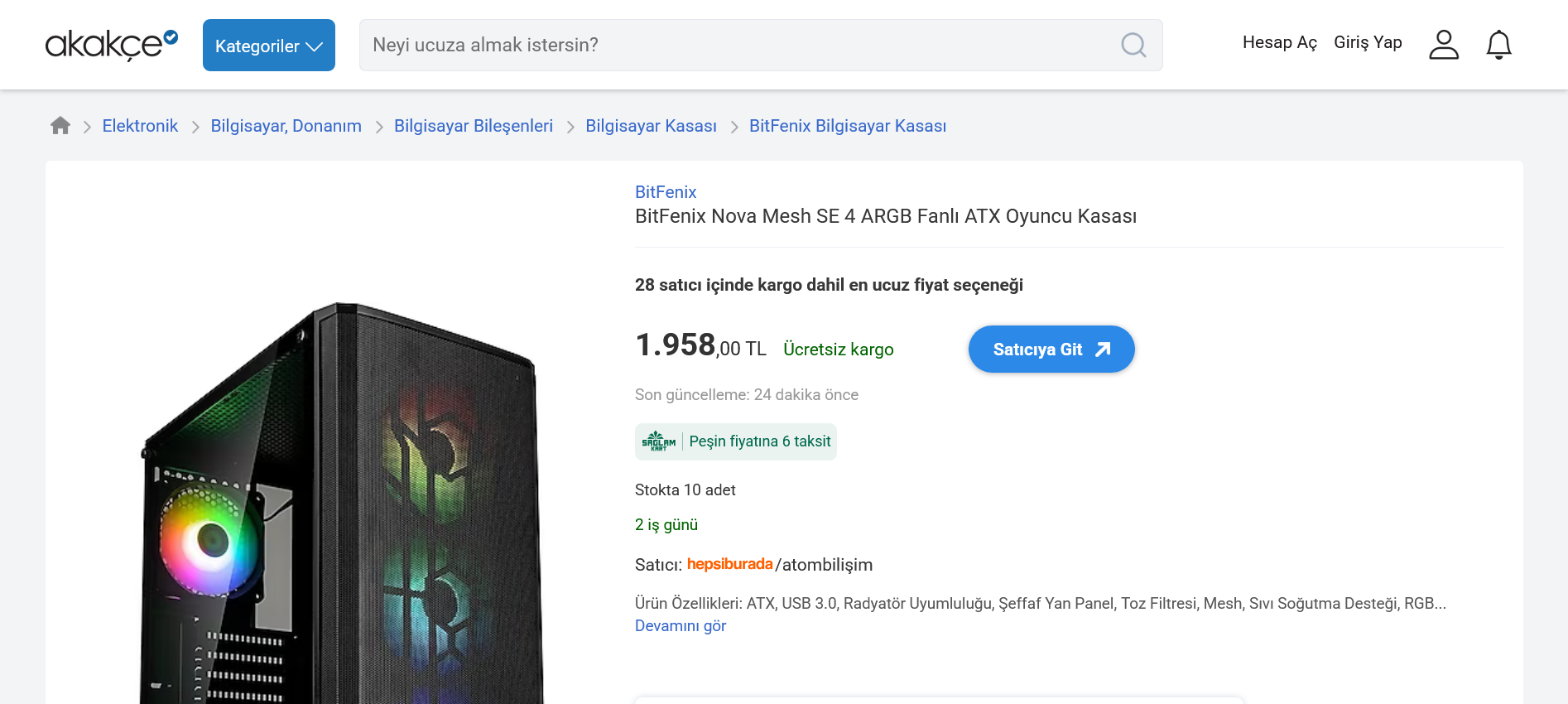Click the Sağlam Kart logo badge
The width and height of the screenshot is (1568, 704).
[x=659, y=441]
